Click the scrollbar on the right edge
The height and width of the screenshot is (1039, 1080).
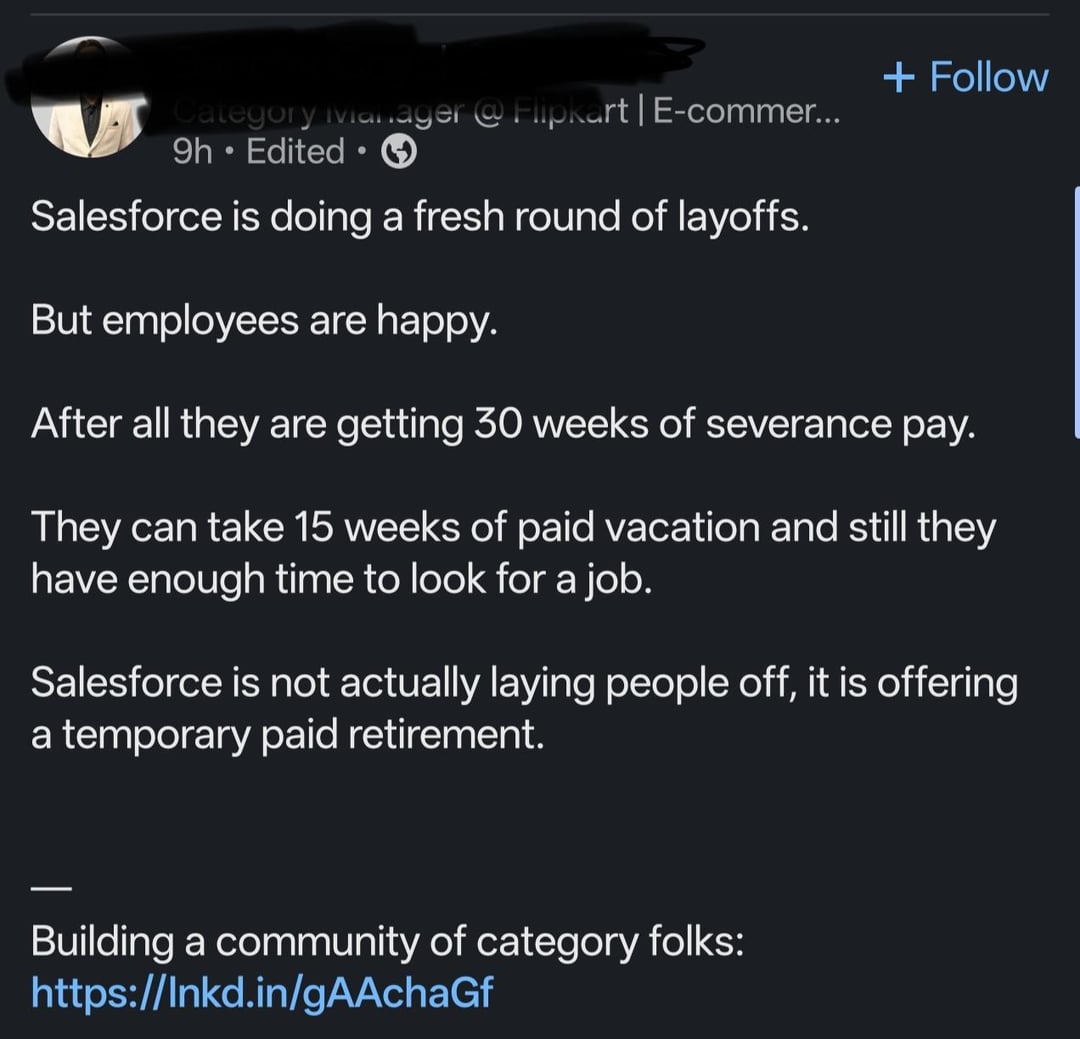tap(1077, 311)
